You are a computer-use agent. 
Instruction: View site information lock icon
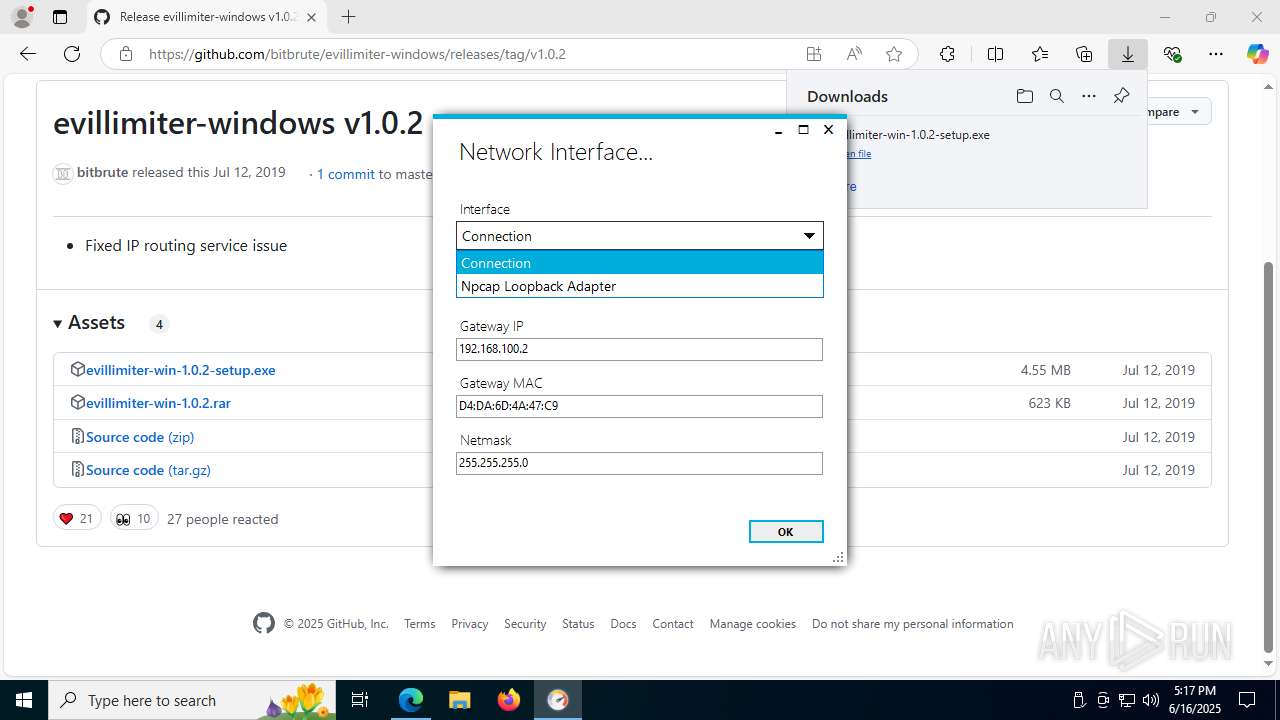point(125,54)
